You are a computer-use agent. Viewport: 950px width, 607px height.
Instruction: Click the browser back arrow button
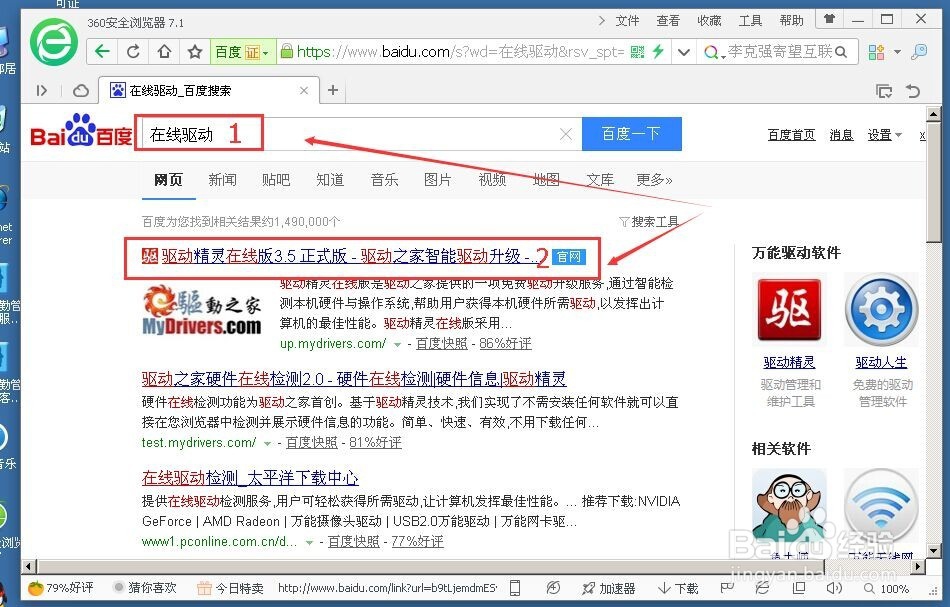click(102, 51)
